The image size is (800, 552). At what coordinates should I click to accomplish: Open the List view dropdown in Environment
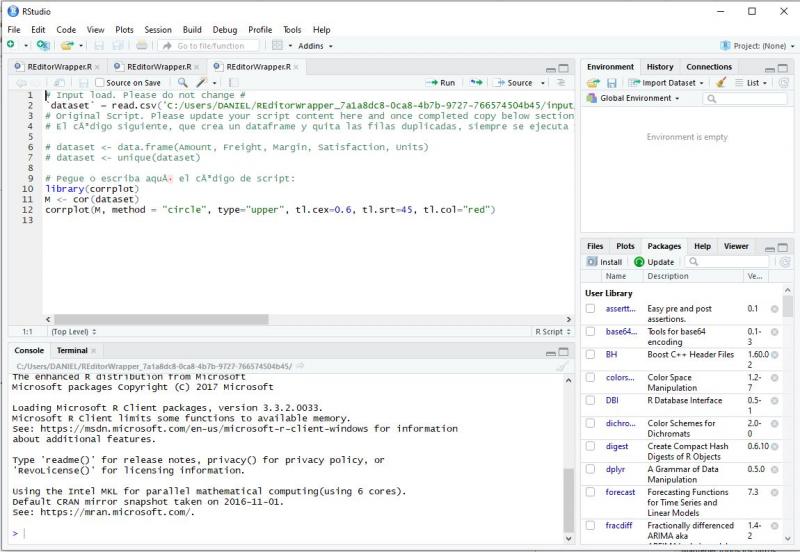[x=751, y=83]
